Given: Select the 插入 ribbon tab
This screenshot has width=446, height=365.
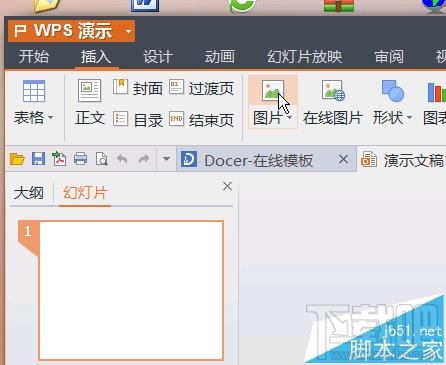Looking at the screenshot, I should [x=96, y=56].
